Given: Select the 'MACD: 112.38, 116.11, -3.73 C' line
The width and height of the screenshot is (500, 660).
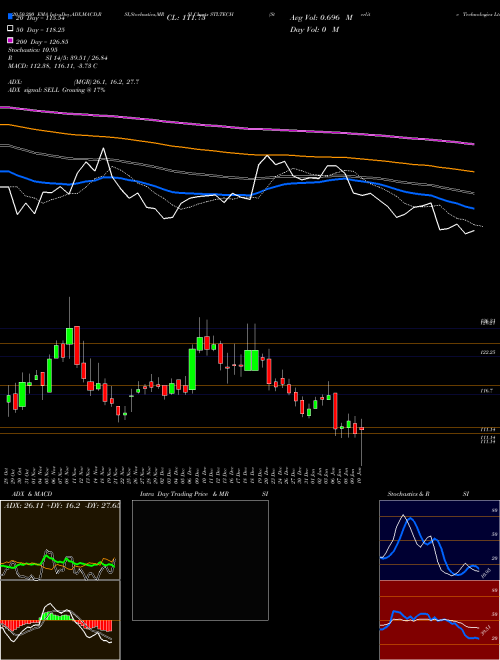Looking at the screenshot, I should [x=53, y=66].
